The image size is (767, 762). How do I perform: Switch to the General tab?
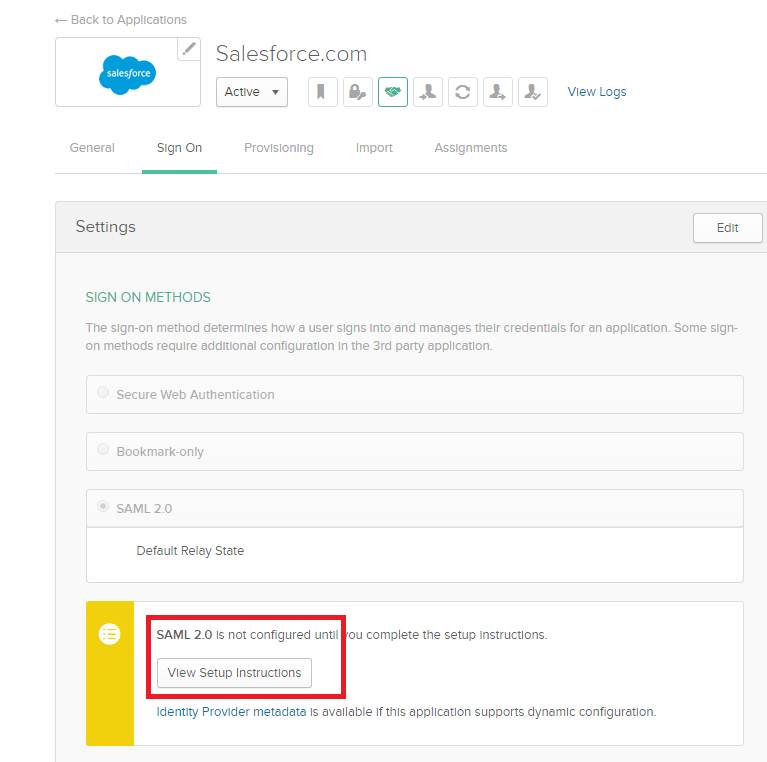coord(92,148)
